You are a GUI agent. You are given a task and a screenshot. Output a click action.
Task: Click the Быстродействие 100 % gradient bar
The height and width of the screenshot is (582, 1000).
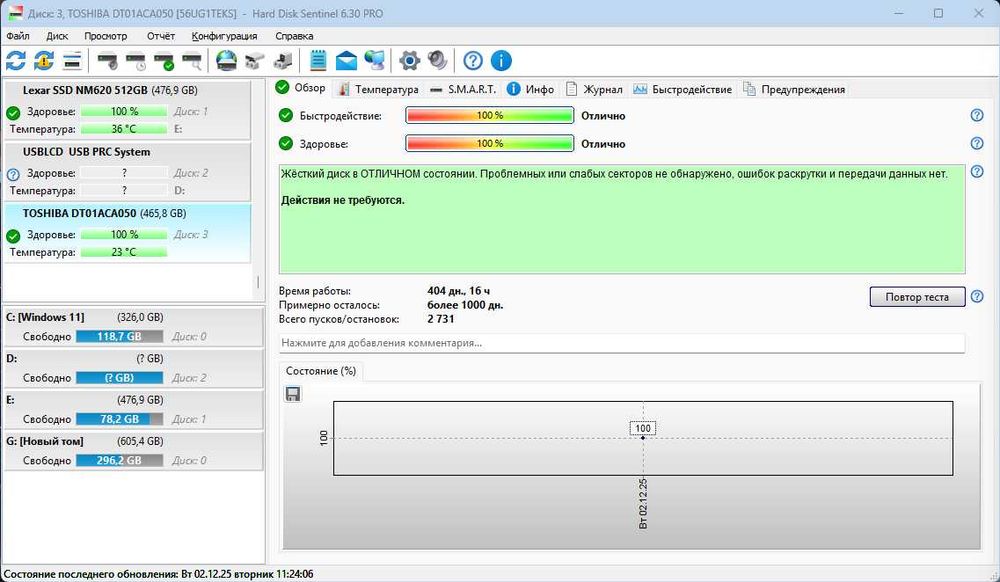490,115
